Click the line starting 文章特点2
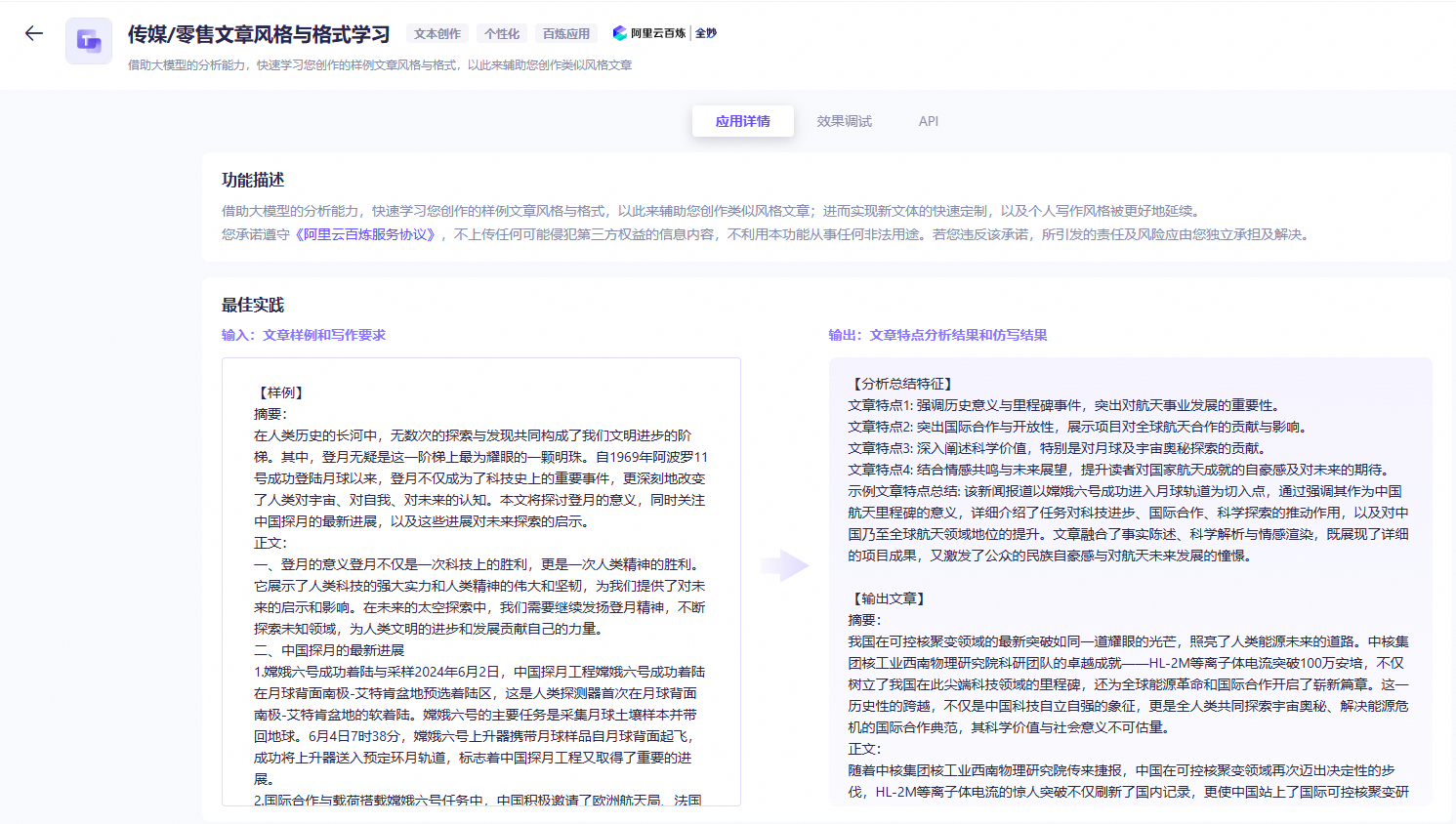The image size is (1456, 824). coord(1078,427)
